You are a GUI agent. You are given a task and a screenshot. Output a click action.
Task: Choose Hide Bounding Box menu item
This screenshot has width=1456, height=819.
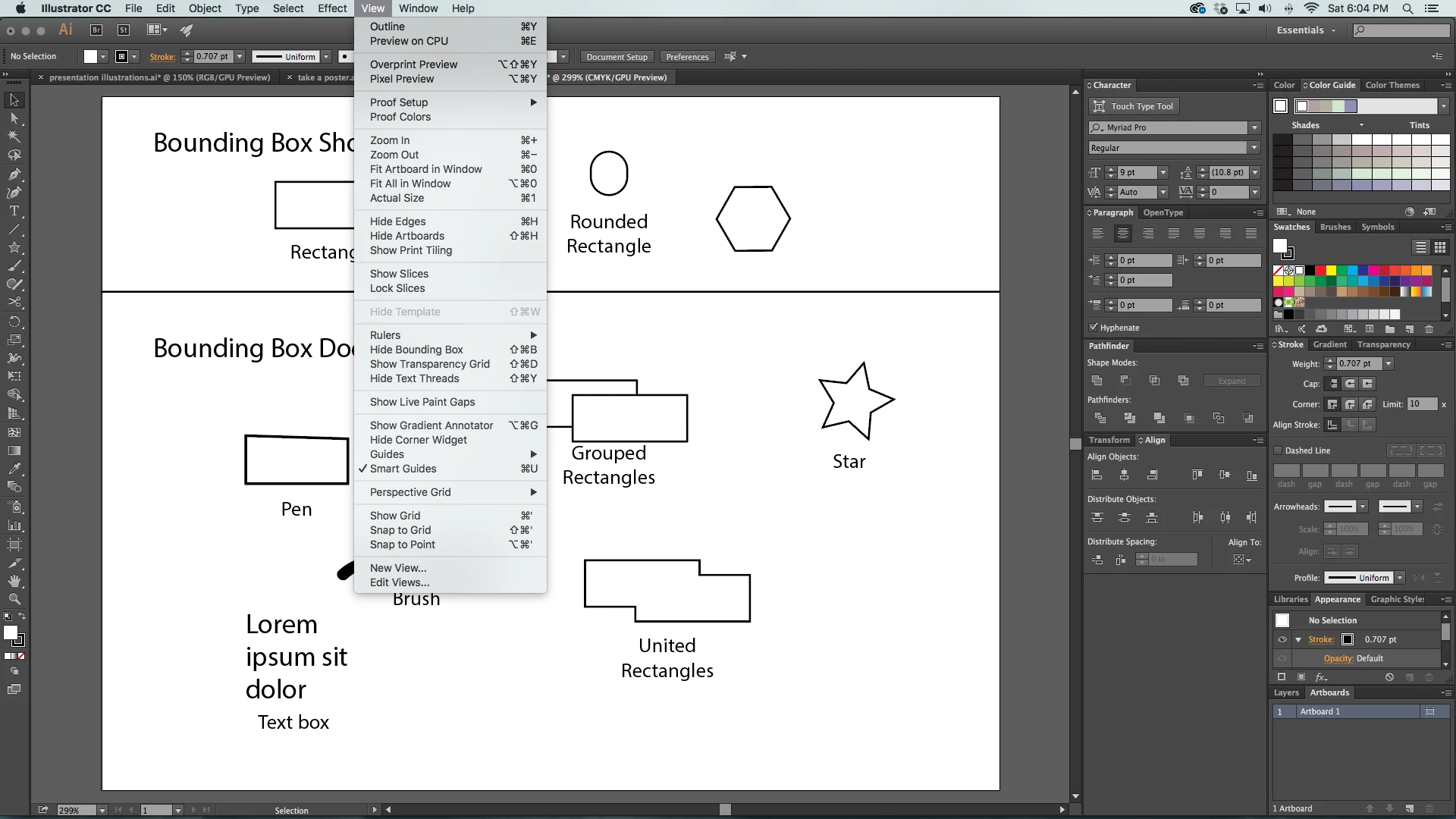tap(416, 350)
